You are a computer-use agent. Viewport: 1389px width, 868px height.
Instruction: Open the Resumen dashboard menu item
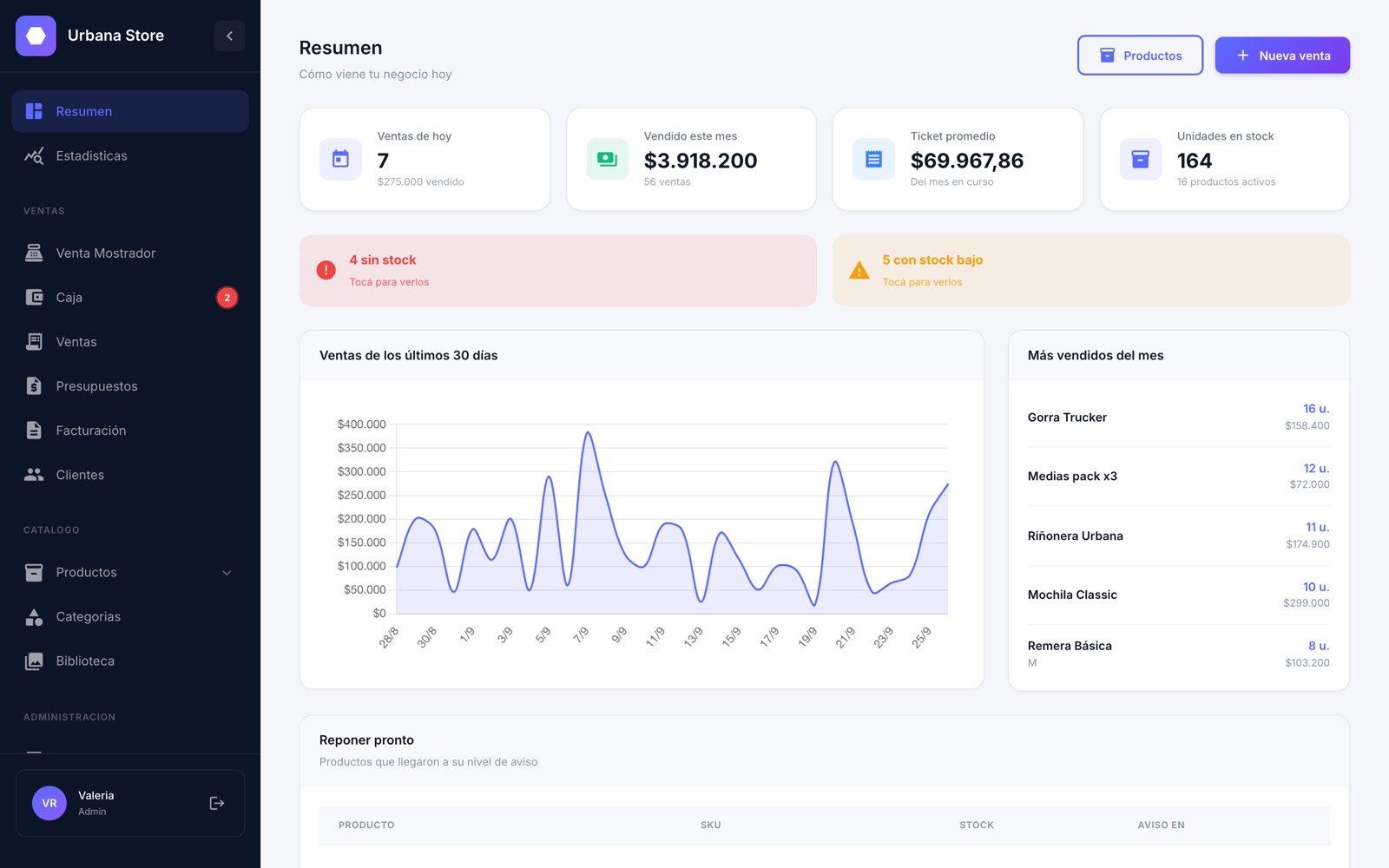point(130,111)
